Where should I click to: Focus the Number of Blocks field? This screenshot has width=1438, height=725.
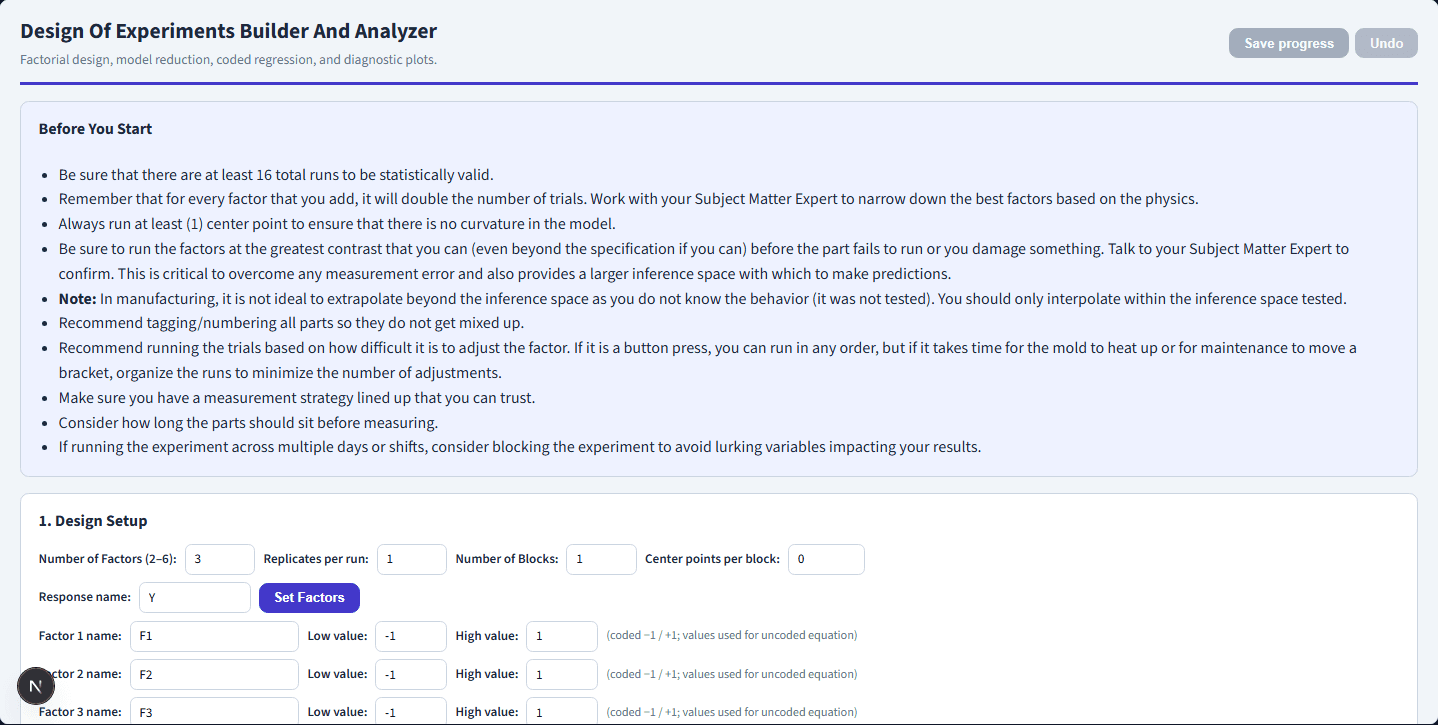[601, 559]
